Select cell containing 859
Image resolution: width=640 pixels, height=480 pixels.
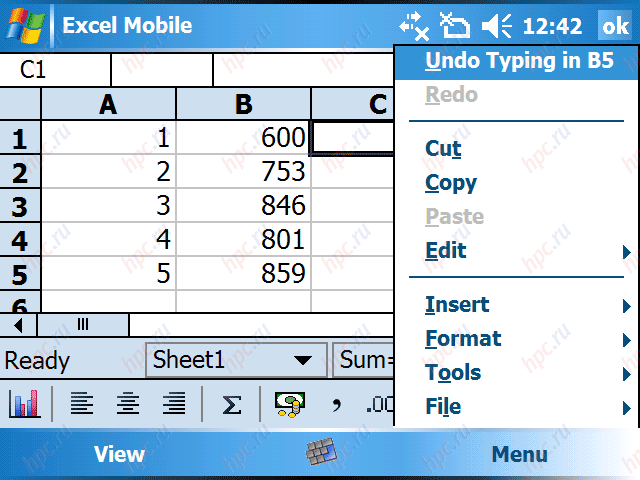click(244, 273)
